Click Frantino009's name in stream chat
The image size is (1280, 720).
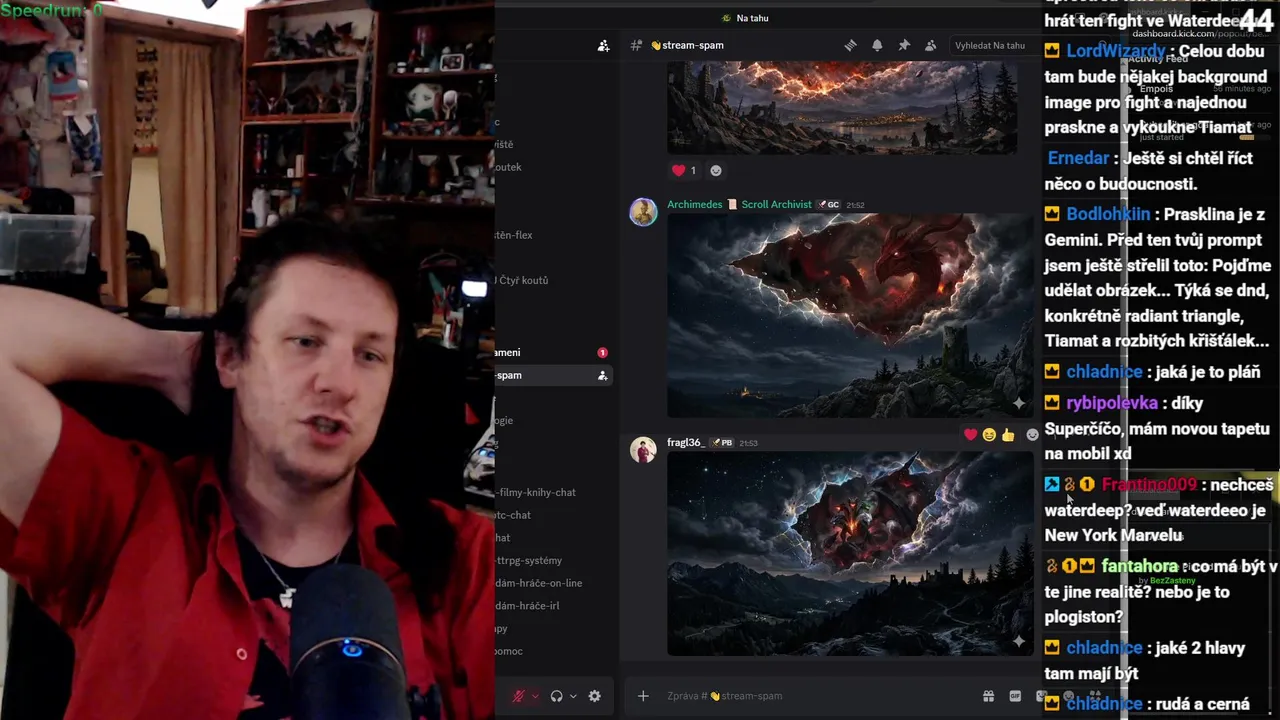[1149, 485]
